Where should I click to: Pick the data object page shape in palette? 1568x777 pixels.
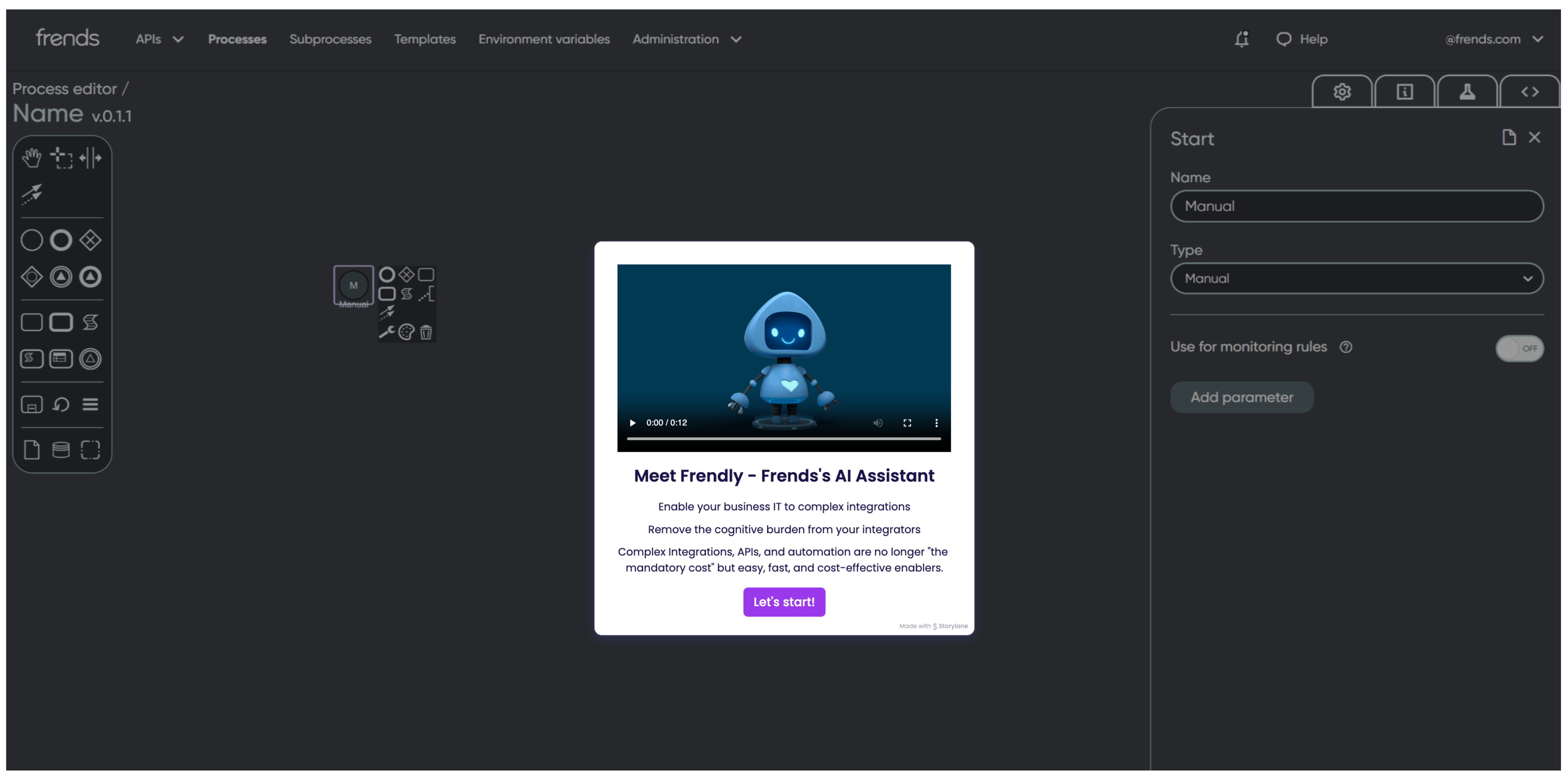coord(32,450)
